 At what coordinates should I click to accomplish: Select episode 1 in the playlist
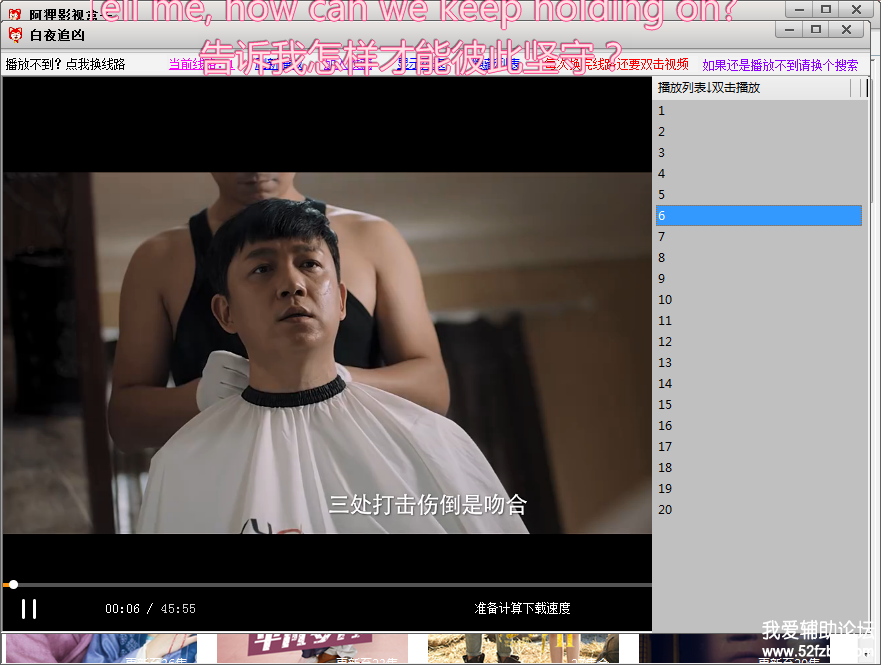click(759, 111)
